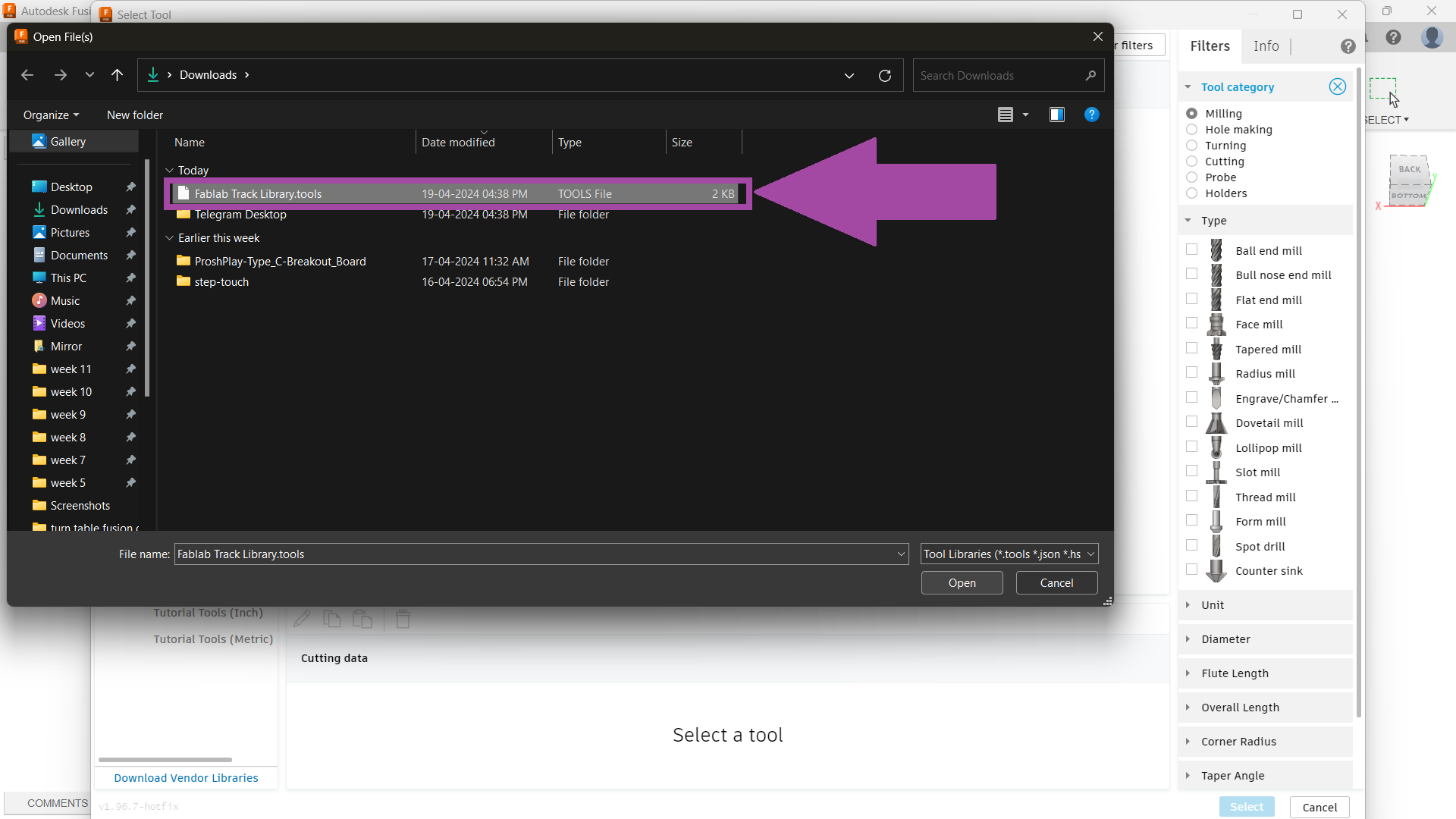Click the blue help icon in dialog toolbar
1456x819 pixels.
[1091, 115]
